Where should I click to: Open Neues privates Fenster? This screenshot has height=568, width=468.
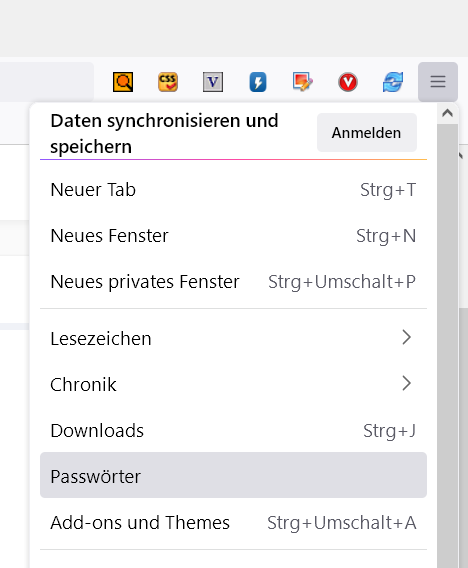233,281
